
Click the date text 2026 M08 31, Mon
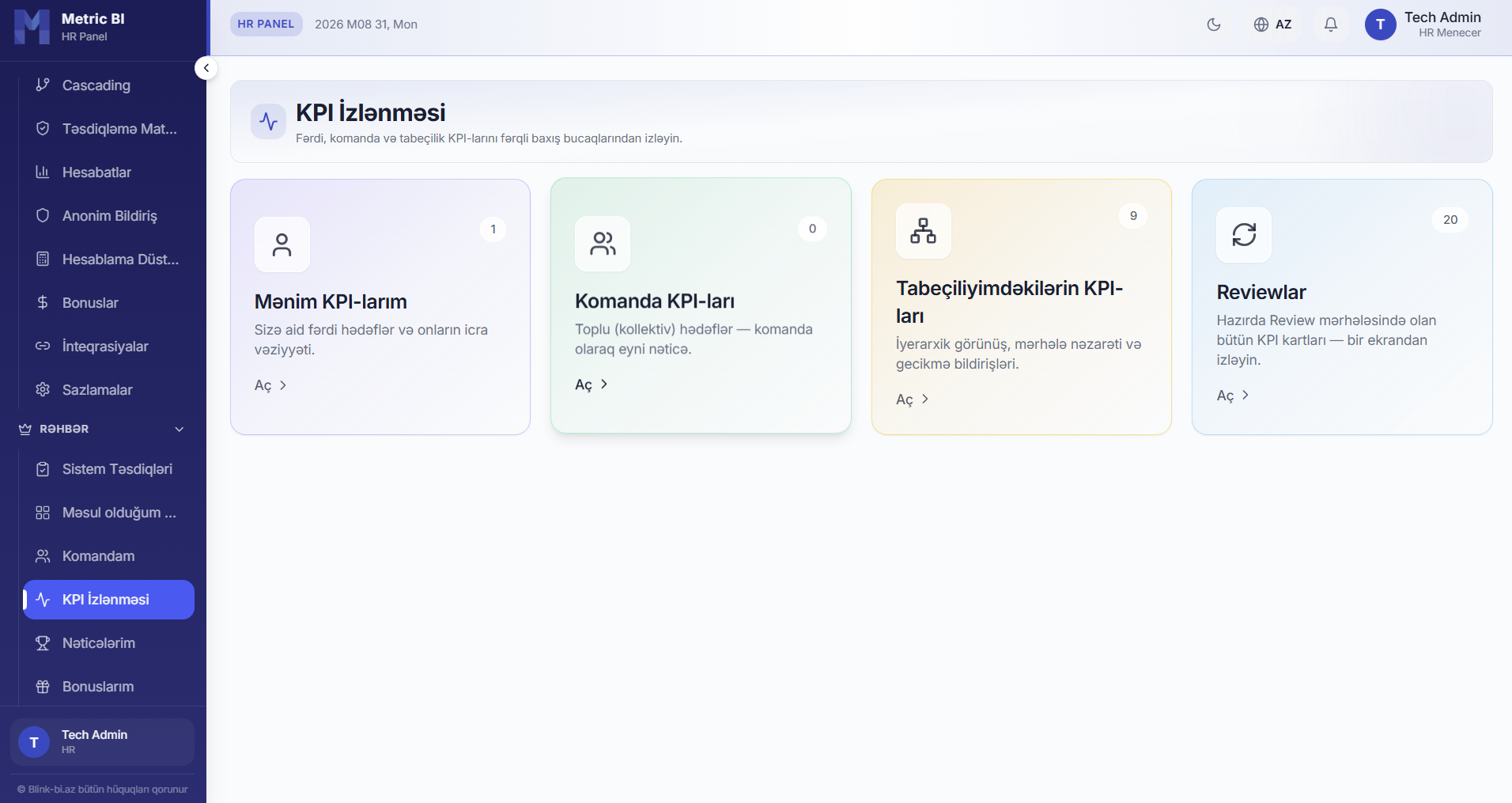coord(366,25)
